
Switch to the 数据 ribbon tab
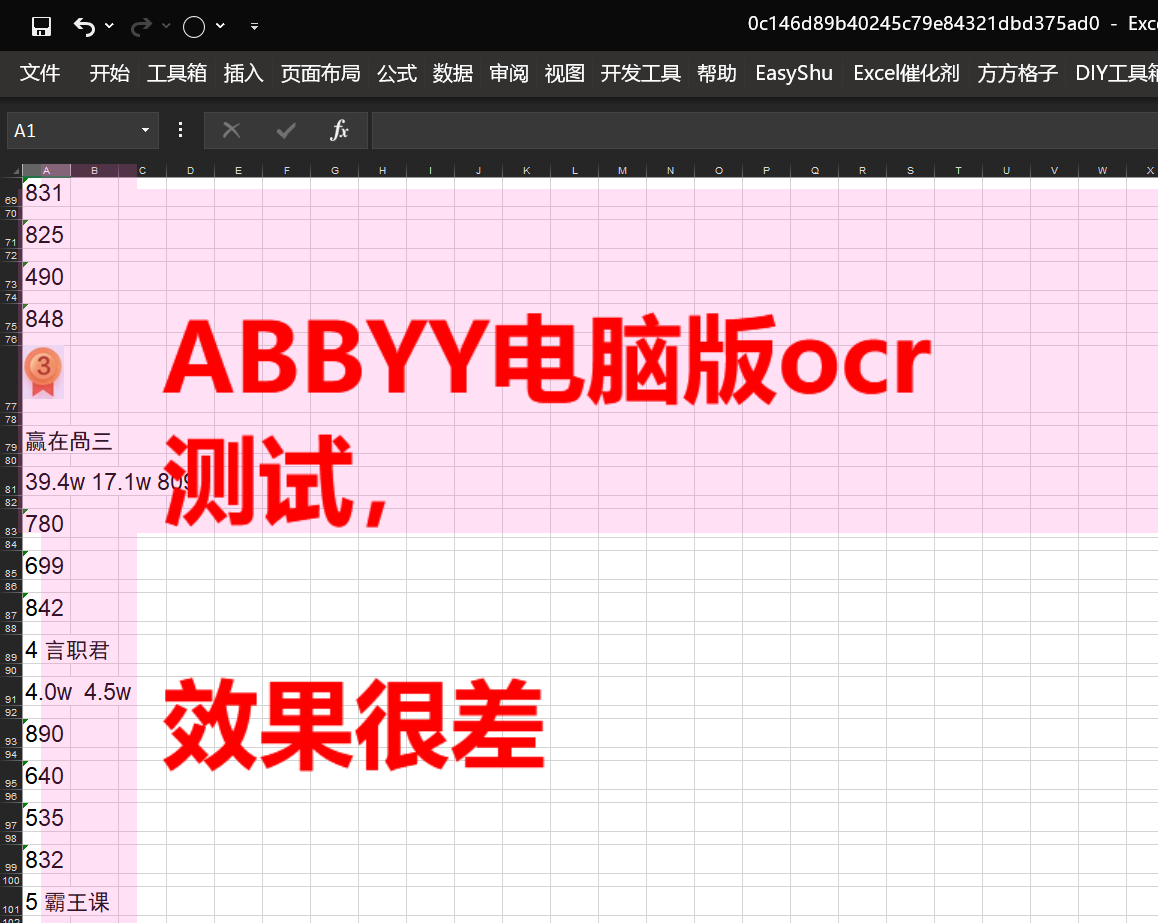(453, 73)
